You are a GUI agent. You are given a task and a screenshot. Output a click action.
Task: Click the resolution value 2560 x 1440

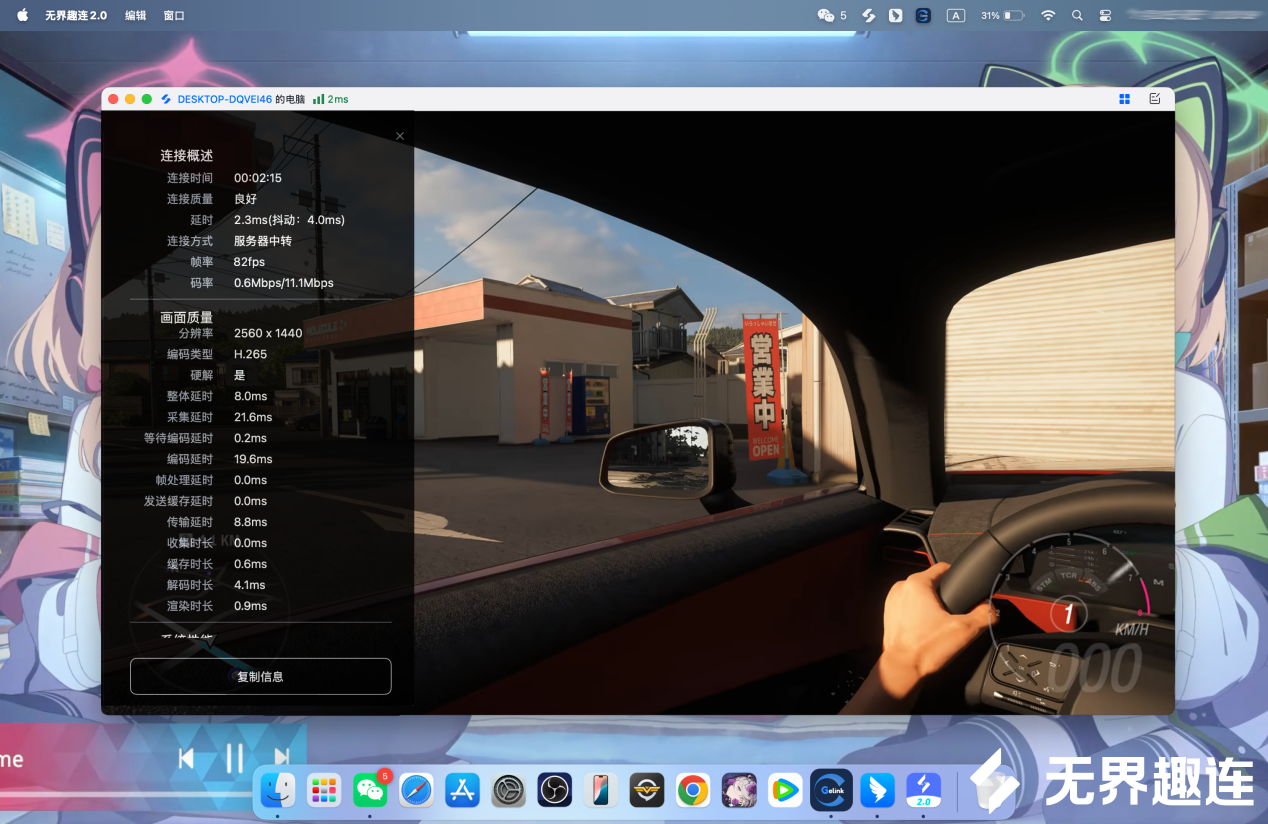pyautogui.click(x=268, y=333)
